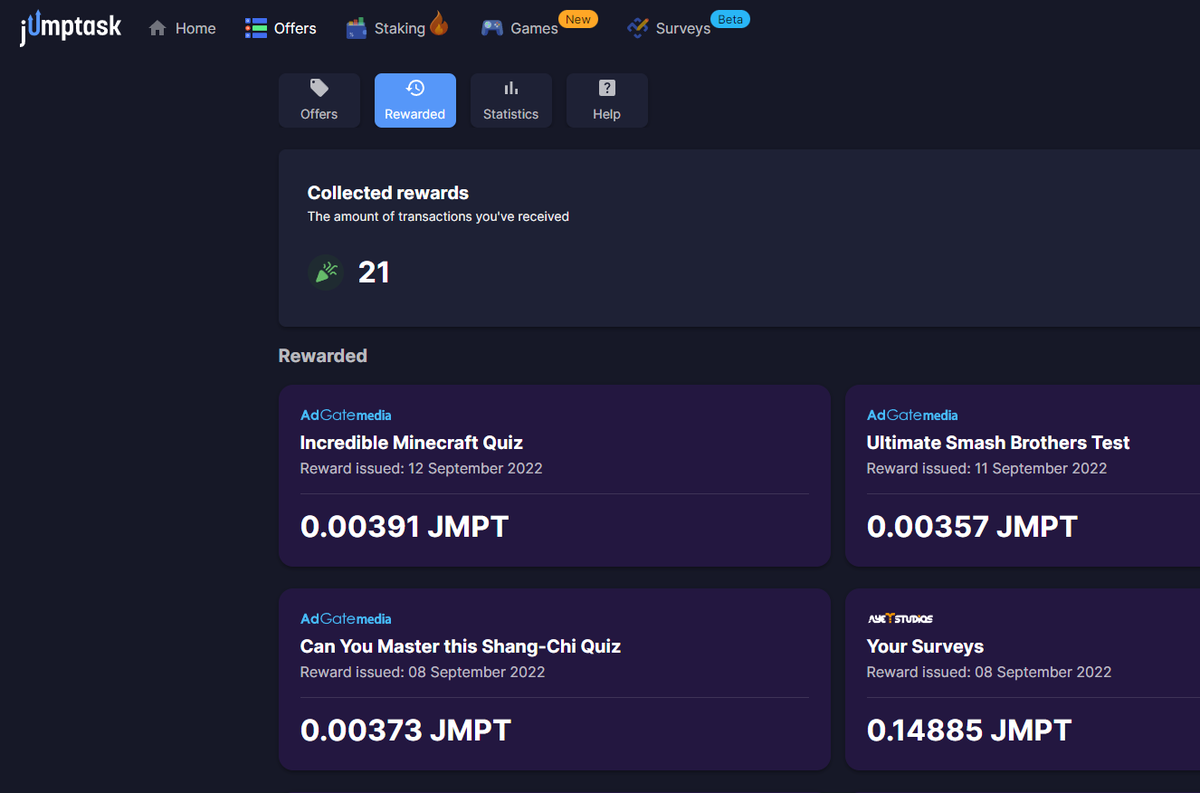This screenshot has width=1200, height=793.
Task: Open the Your Surveys reward title
Action: tap(925, 646)
